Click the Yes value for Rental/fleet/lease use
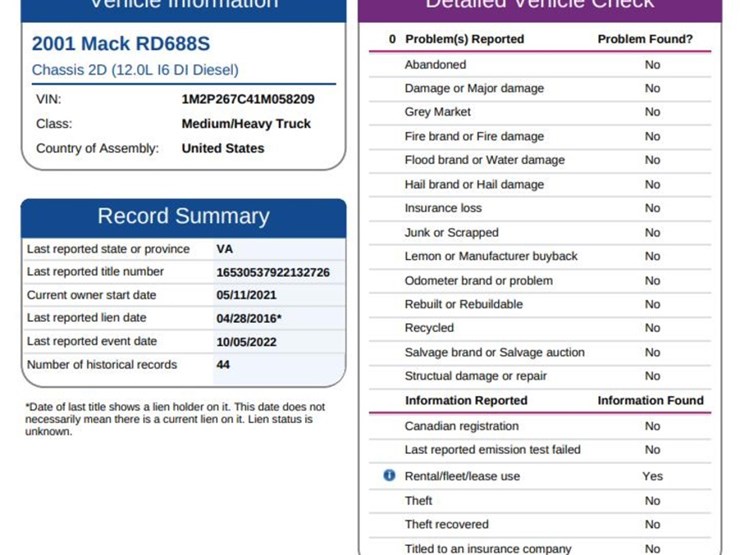 [652, 476]
